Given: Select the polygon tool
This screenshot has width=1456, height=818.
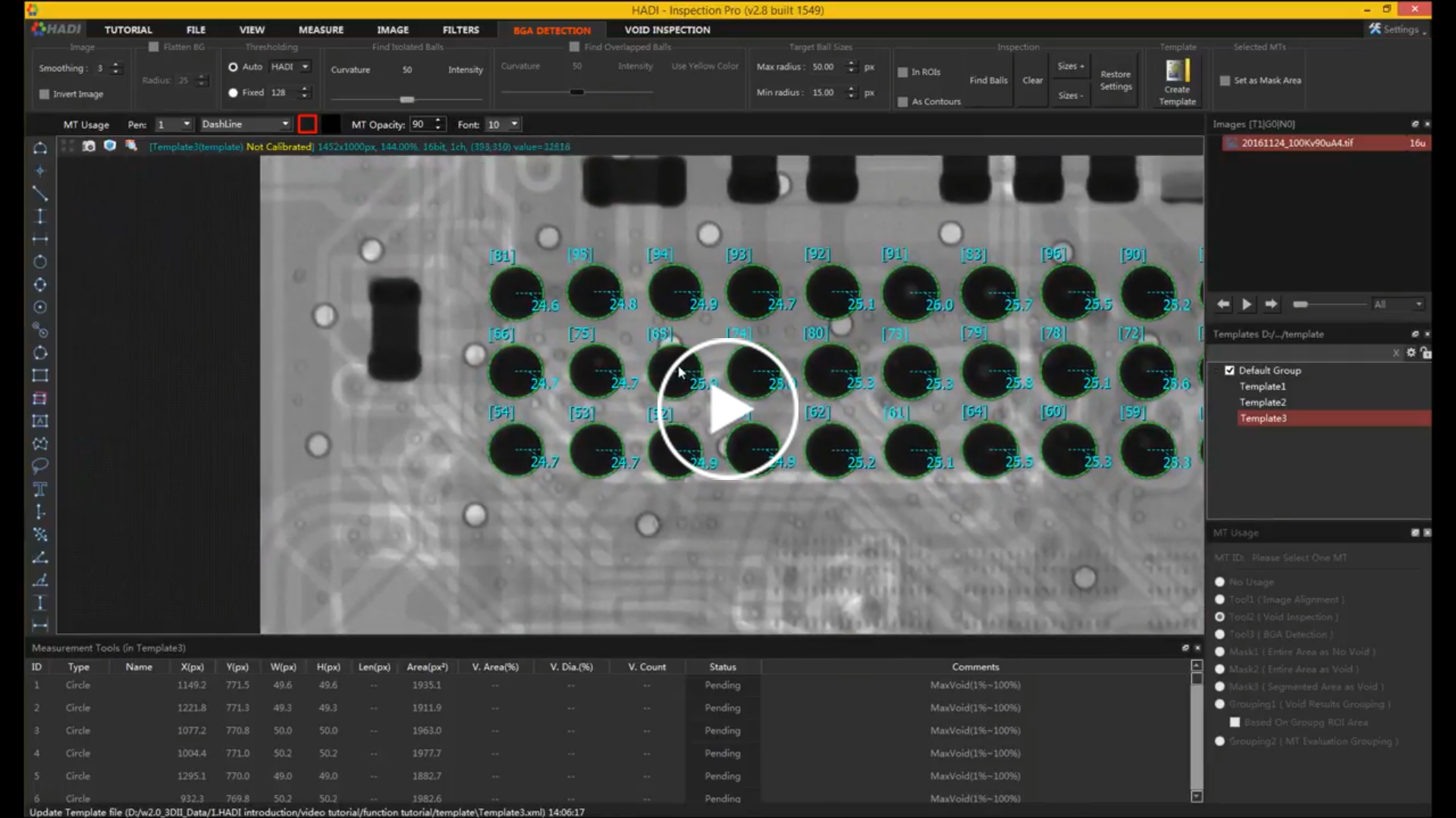Looking at the screenshot, I should pos(40,443).
